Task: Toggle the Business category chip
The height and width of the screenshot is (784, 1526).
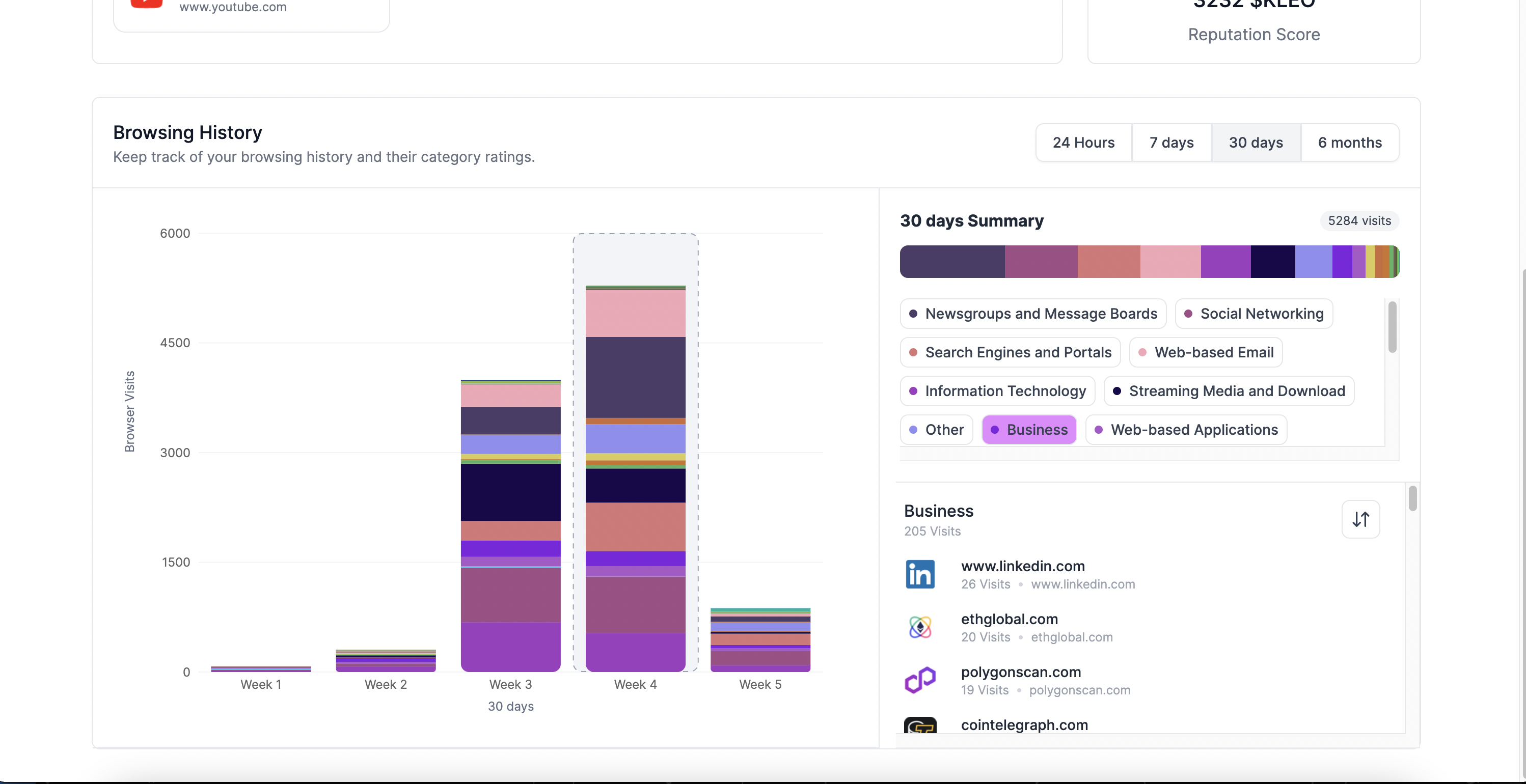Action: pos(1029,429)
